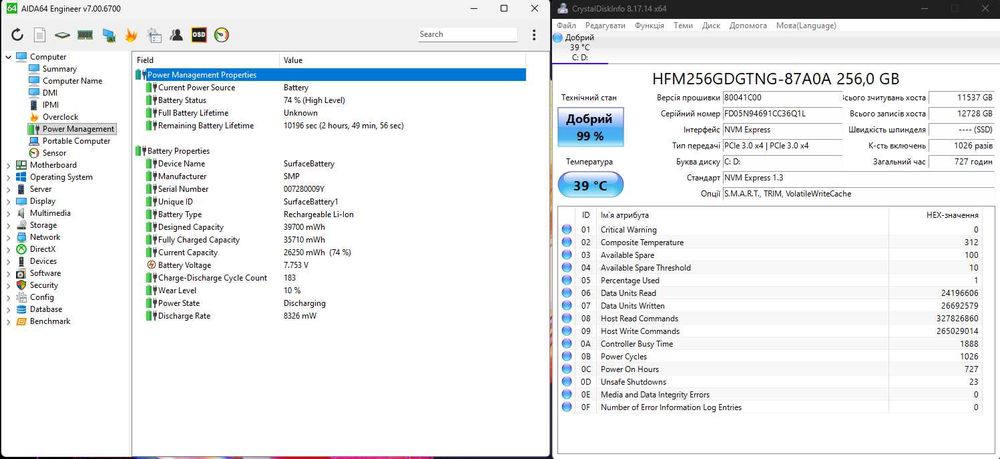
Task: Select the Charge-Discharge Cycle Count row
Action: point(330,278)
